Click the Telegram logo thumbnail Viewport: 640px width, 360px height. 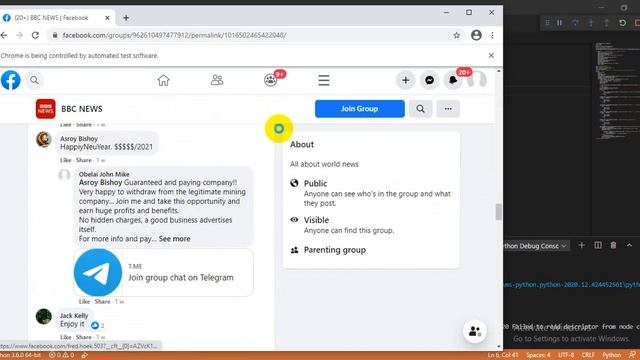98,272
